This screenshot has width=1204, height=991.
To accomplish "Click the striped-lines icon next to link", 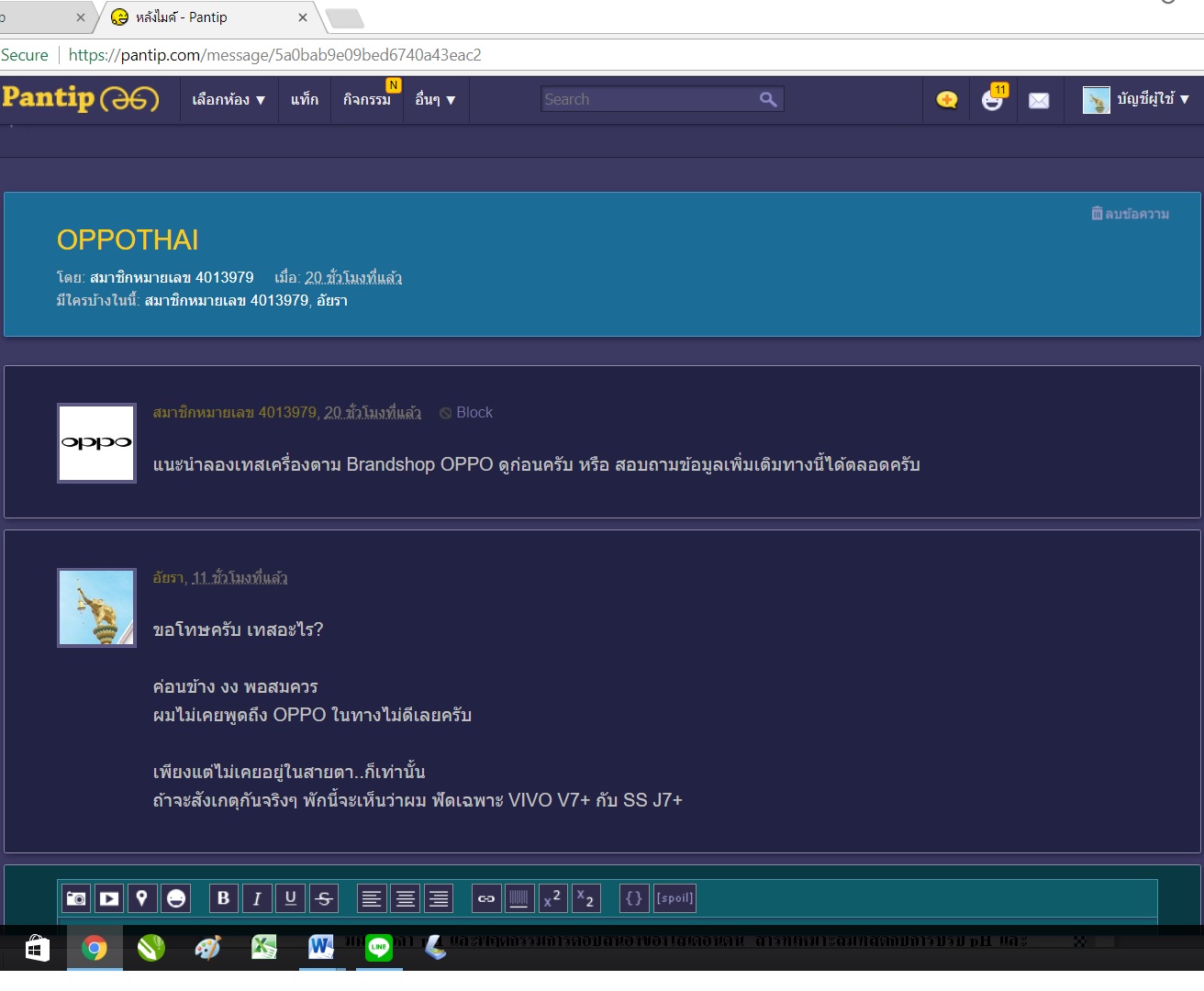I will click(519, 898).
